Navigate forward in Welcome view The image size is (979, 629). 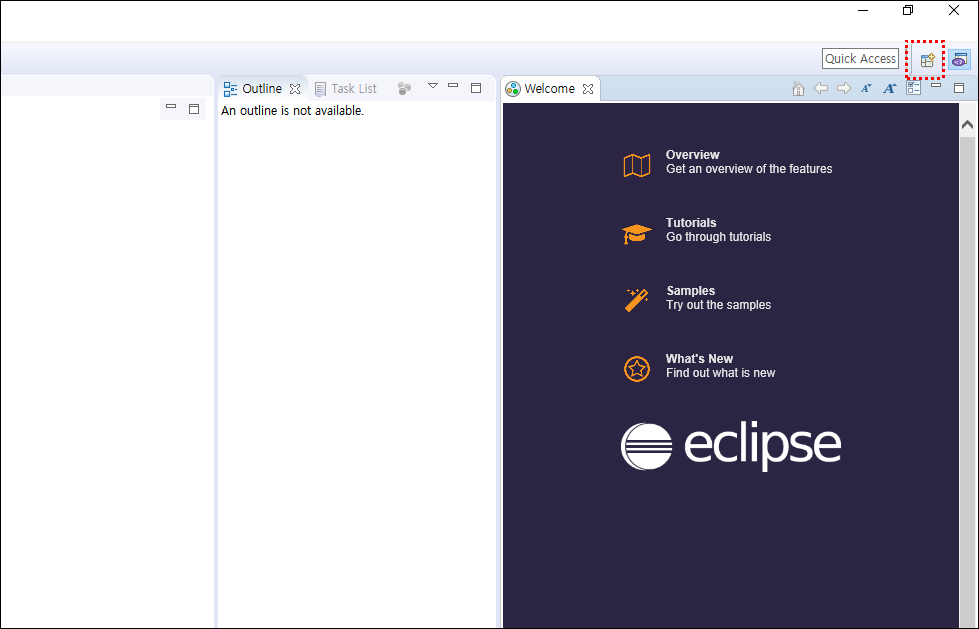[844, 88]
